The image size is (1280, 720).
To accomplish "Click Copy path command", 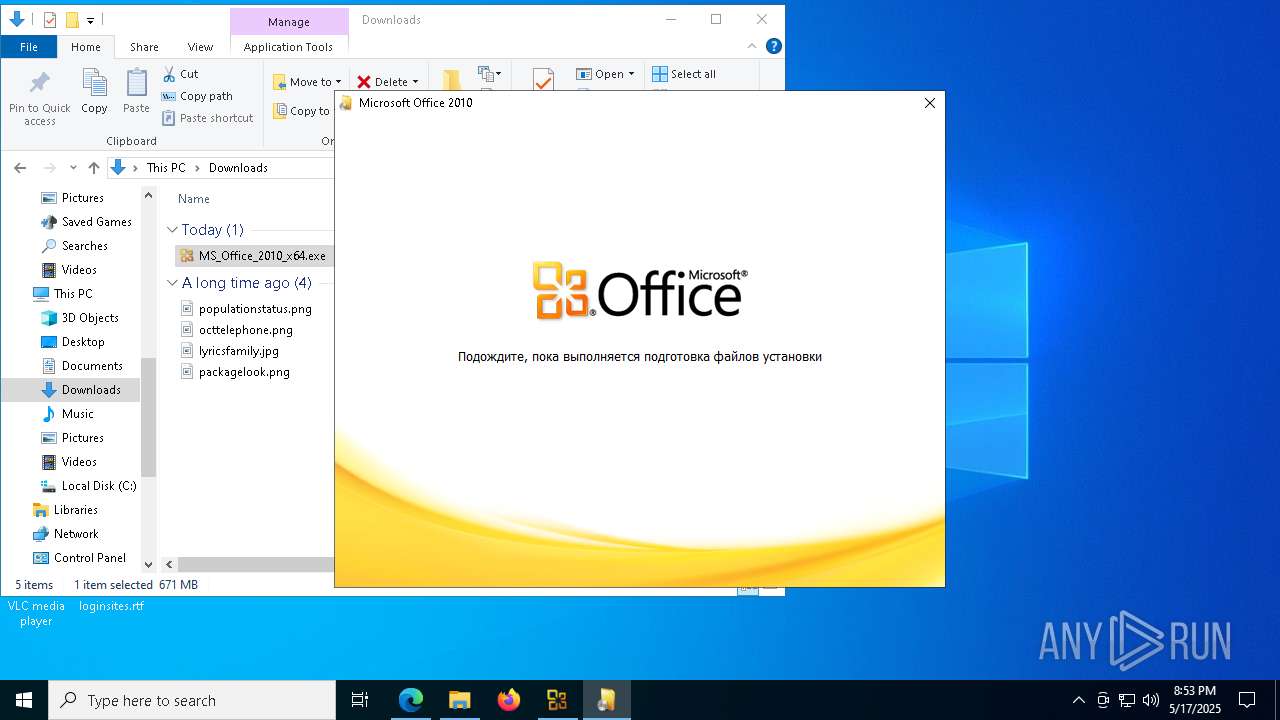I will point(197,96).
